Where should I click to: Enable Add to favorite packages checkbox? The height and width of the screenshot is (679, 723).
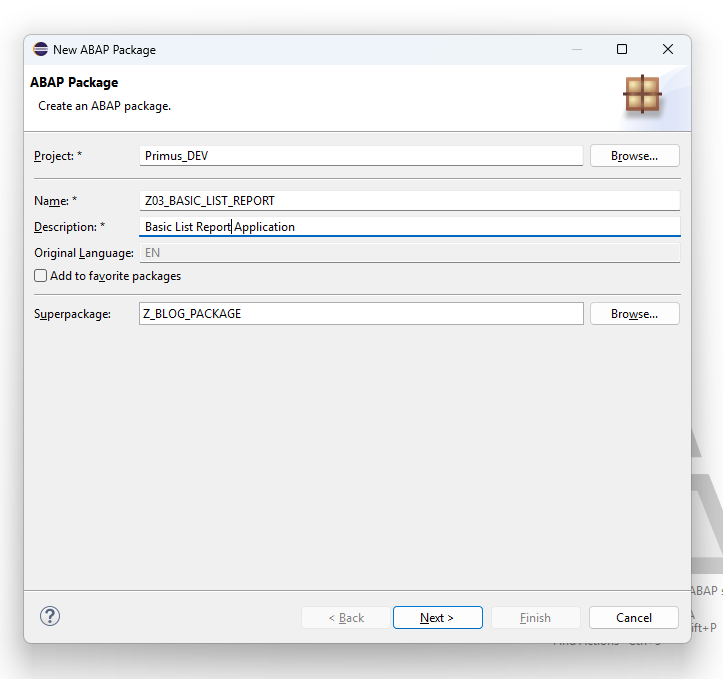[41, 276]
